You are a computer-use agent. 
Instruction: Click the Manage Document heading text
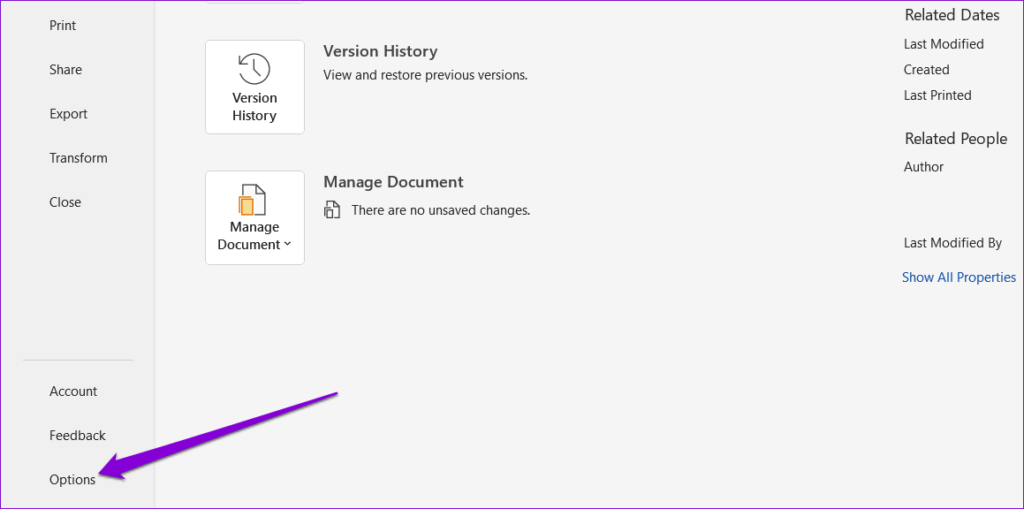click(x=393, y=182)
